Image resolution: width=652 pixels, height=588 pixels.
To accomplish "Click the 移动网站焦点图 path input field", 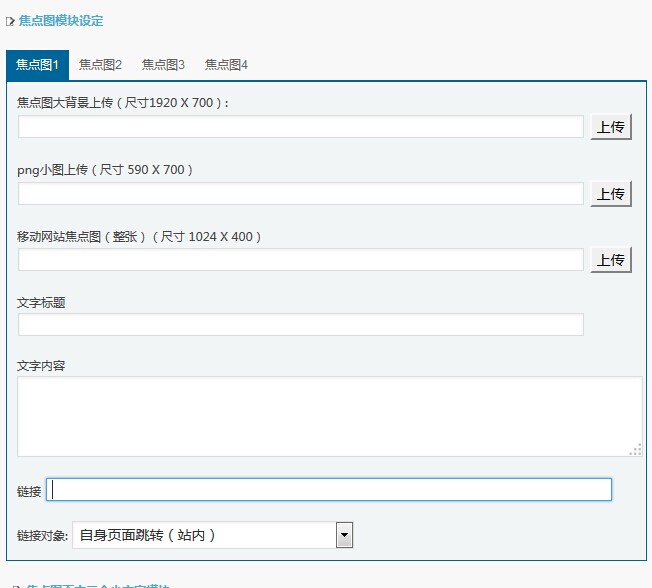I will 300,260.
